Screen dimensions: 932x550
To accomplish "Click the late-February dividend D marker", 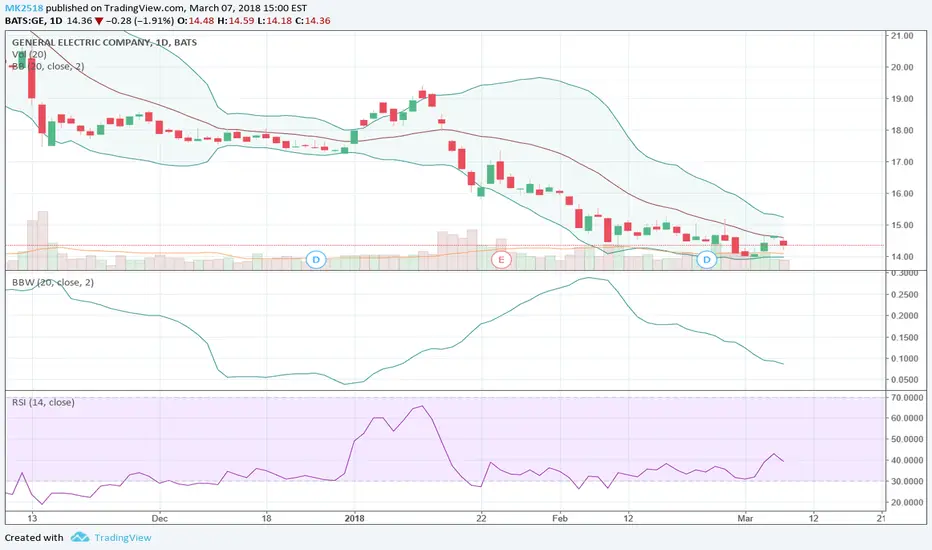I will click(x=706, y=260).
